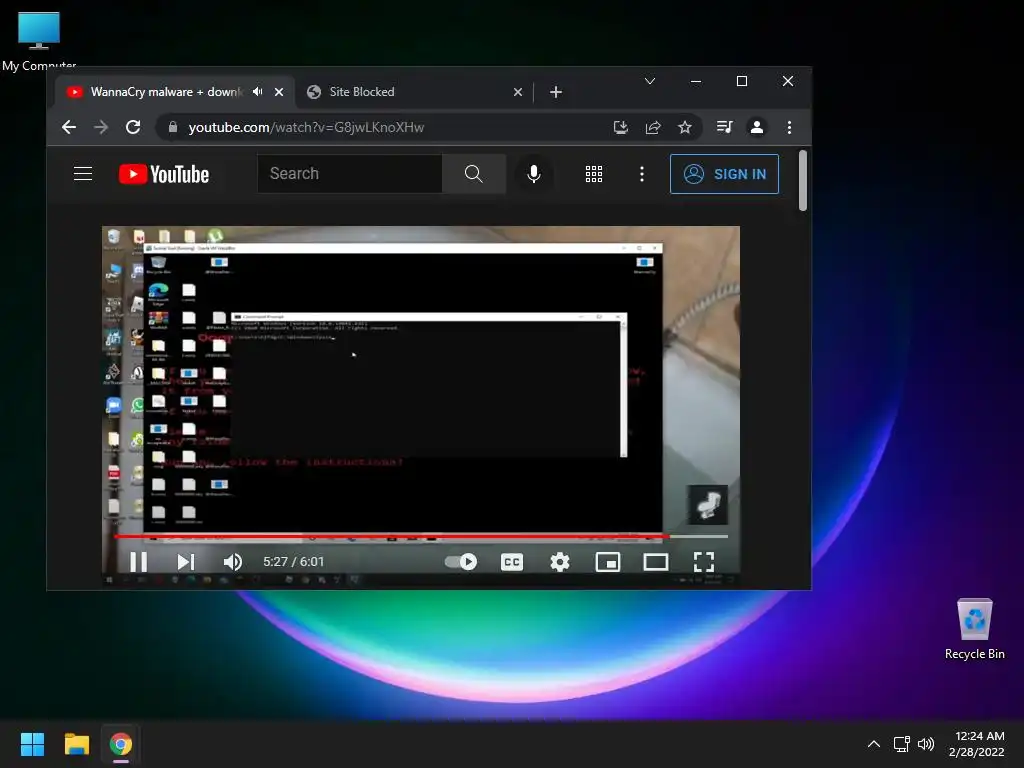Open the YouTube apps grid
This screenshot has width=1024, height=768.
[594, 174]
